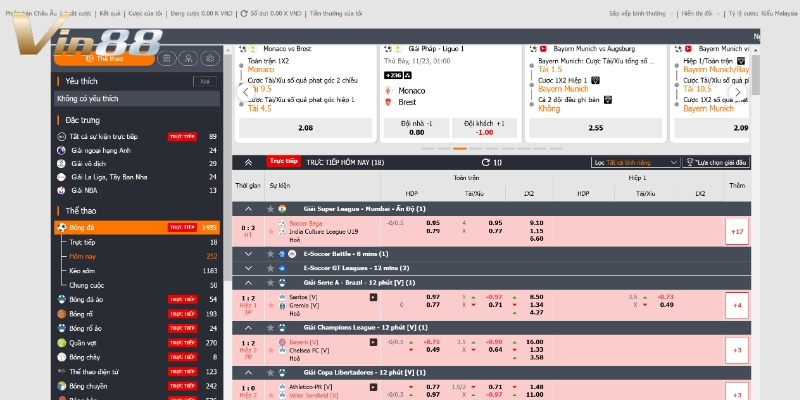Image resolution: width=800 pixels, height=400 pixels.
Task: Click the Bóng đá football icon in sidebar
Action: click(x=62, y=228)
